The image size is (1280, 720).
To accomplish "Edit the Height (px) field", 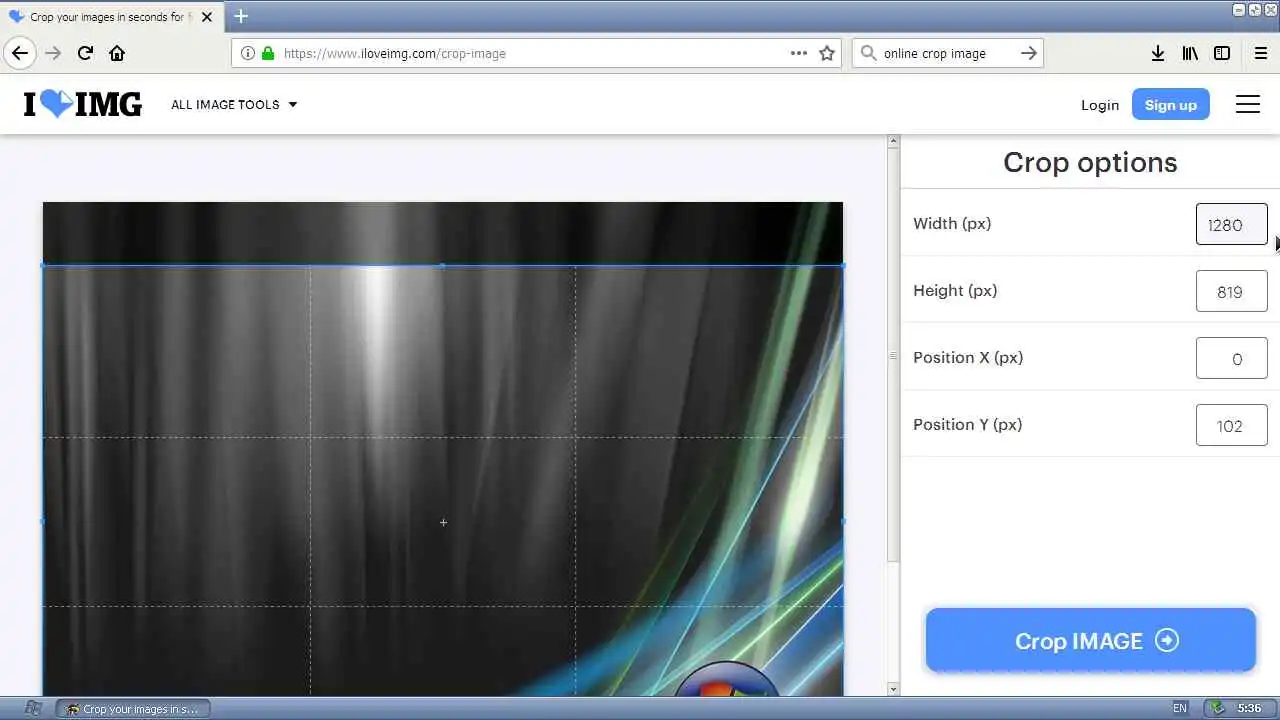I will 1232,291.
